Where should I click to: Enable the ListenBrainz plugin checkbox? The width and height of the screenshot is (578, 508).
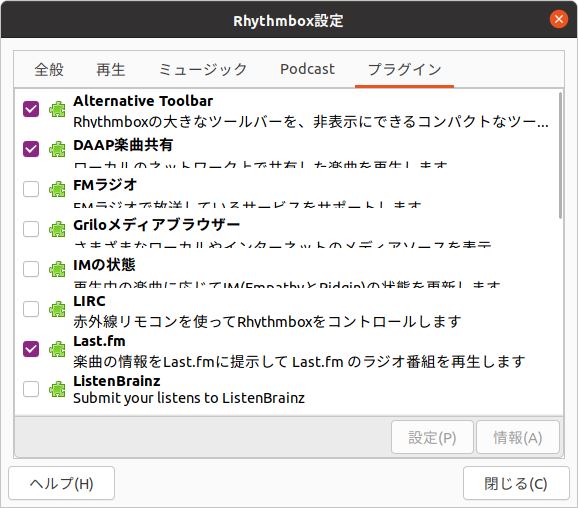pyautogui.click(x=31, y=389)
